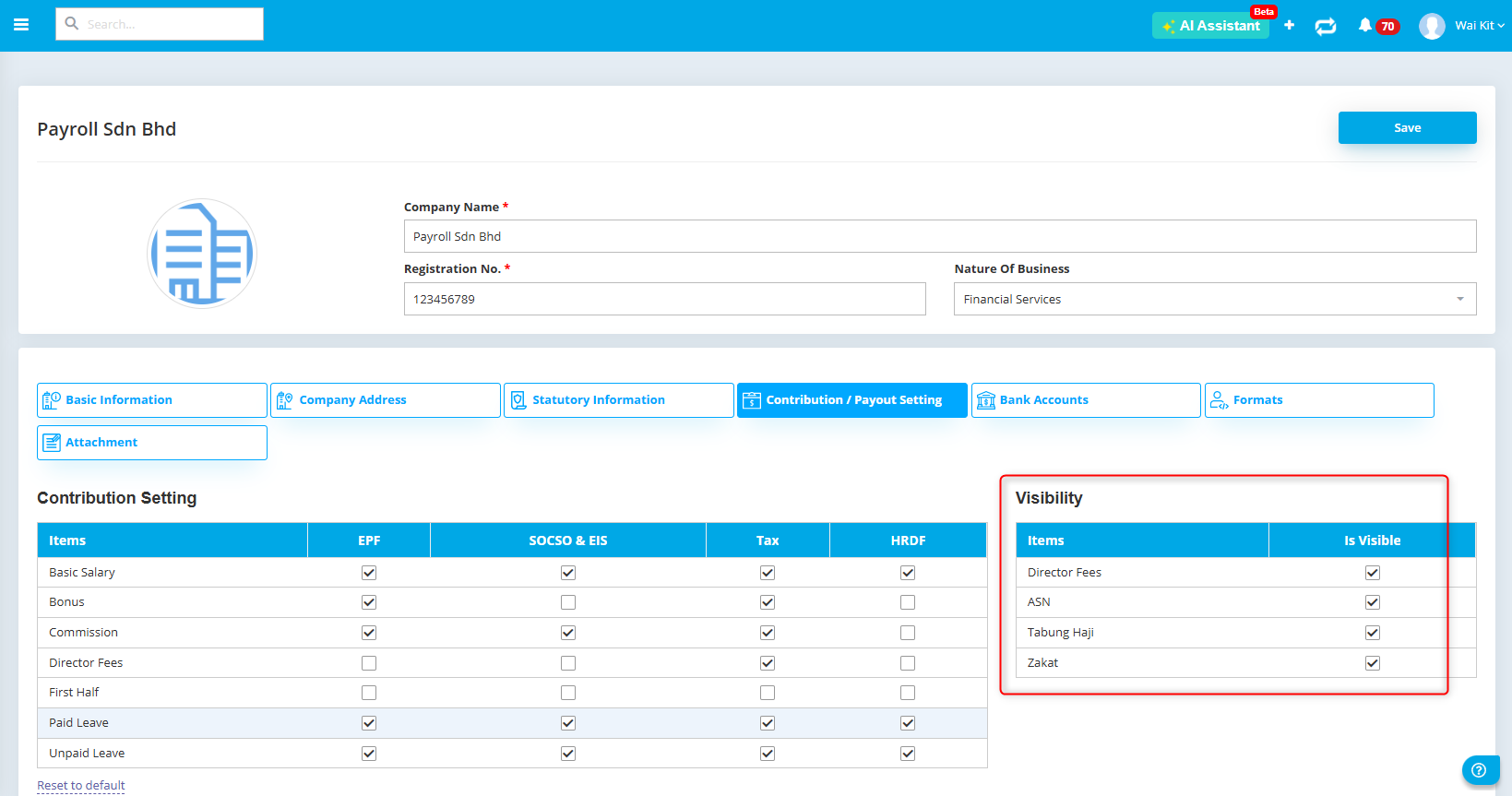Toggle SOCSO & EIS for Bonus
The image size is (1512, 796).
568,602
